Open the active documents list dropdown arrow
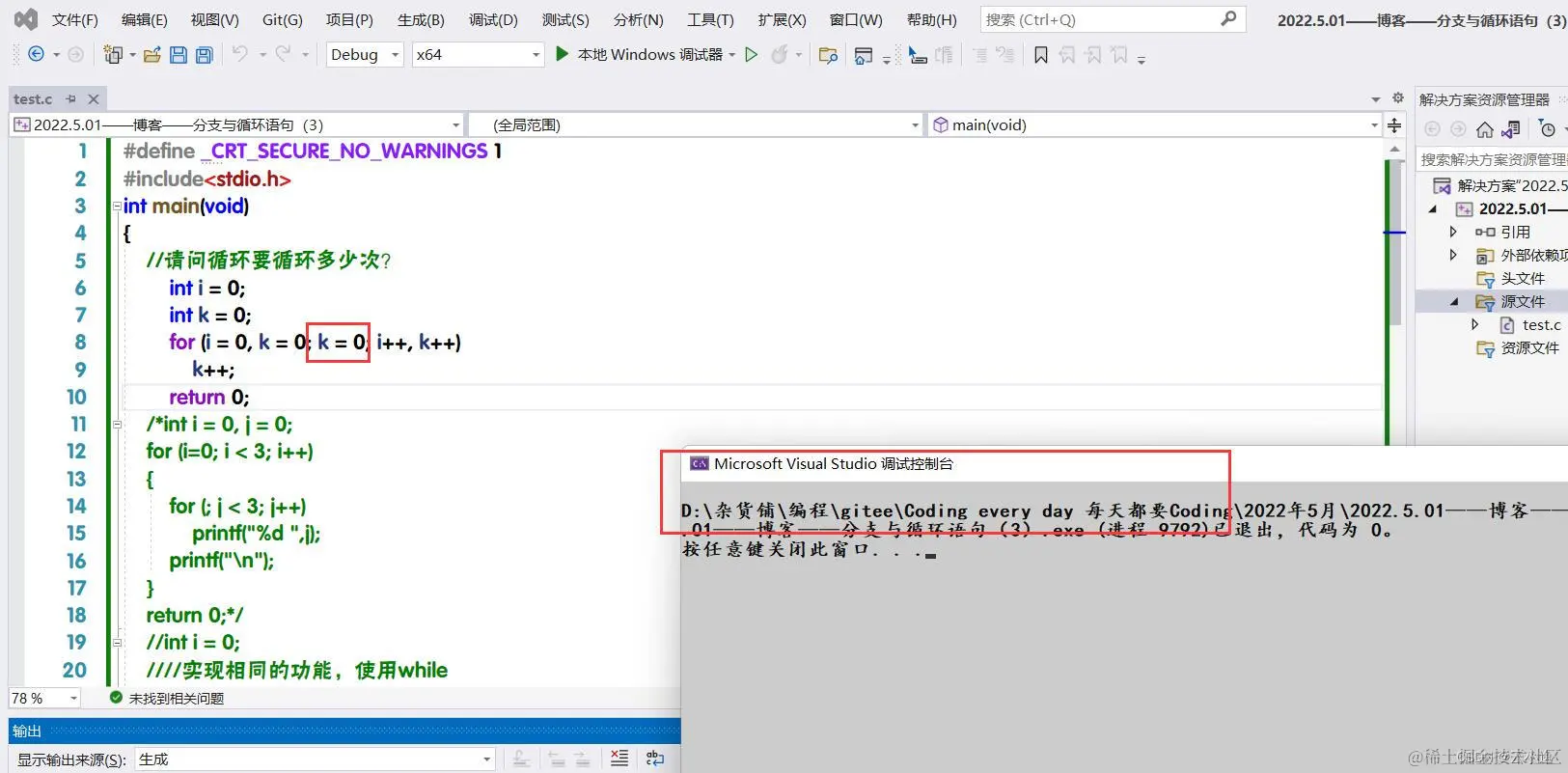1568x773 pixels. tap(1375, 99)
